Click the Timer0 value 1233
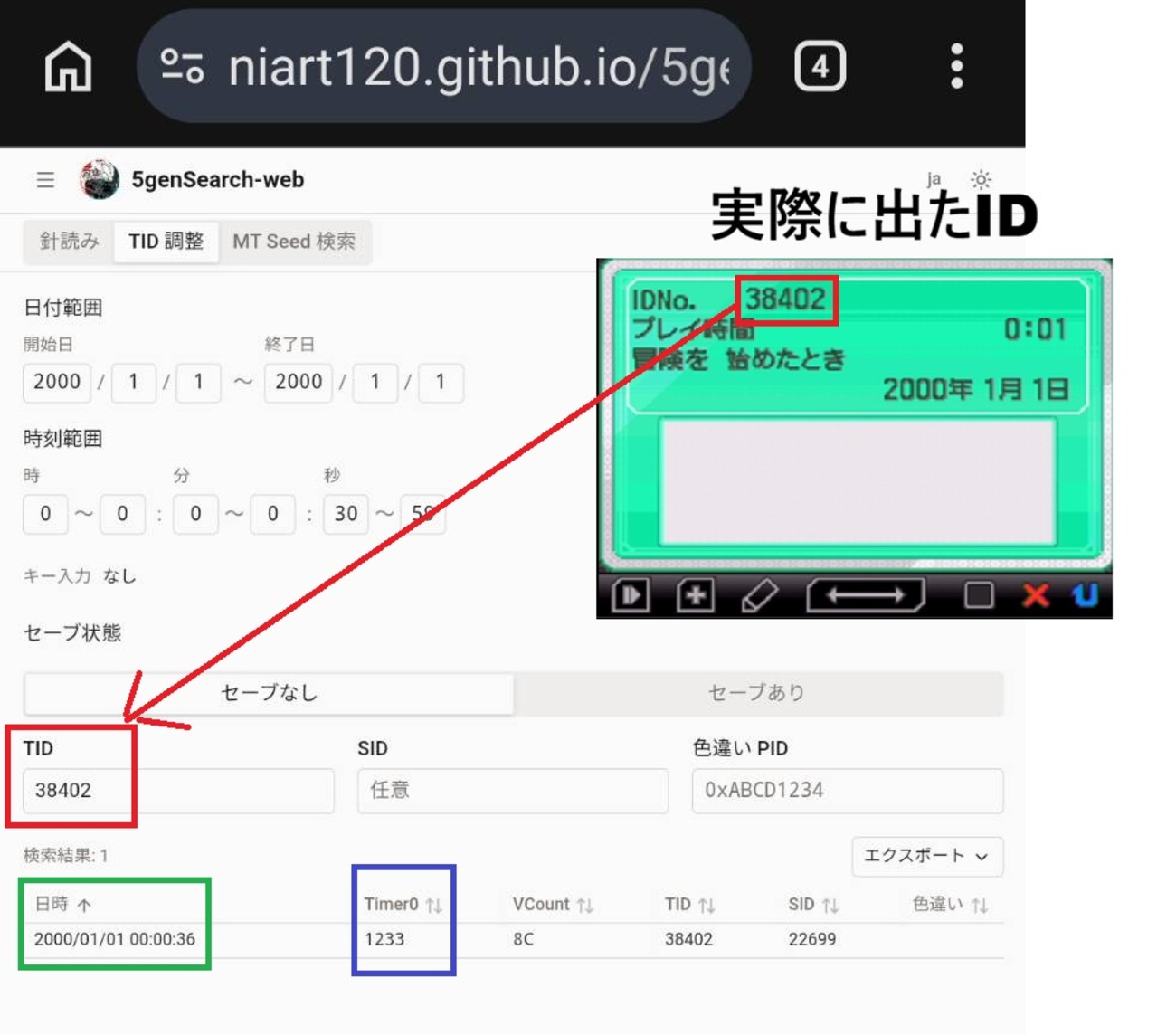1176x1035 pixels. (x=384, y=939)
